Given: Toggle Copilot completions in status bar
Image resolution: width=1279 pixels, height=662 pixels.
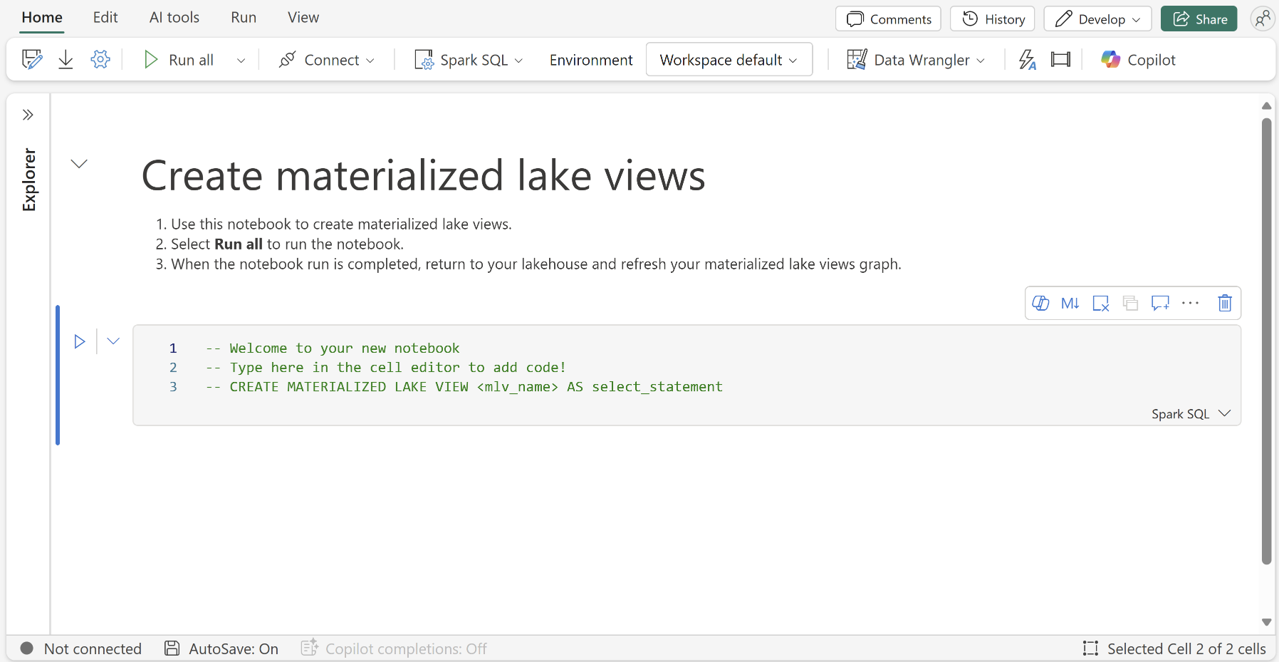Looking at the screenshot, I should click(x=394, y=649).
